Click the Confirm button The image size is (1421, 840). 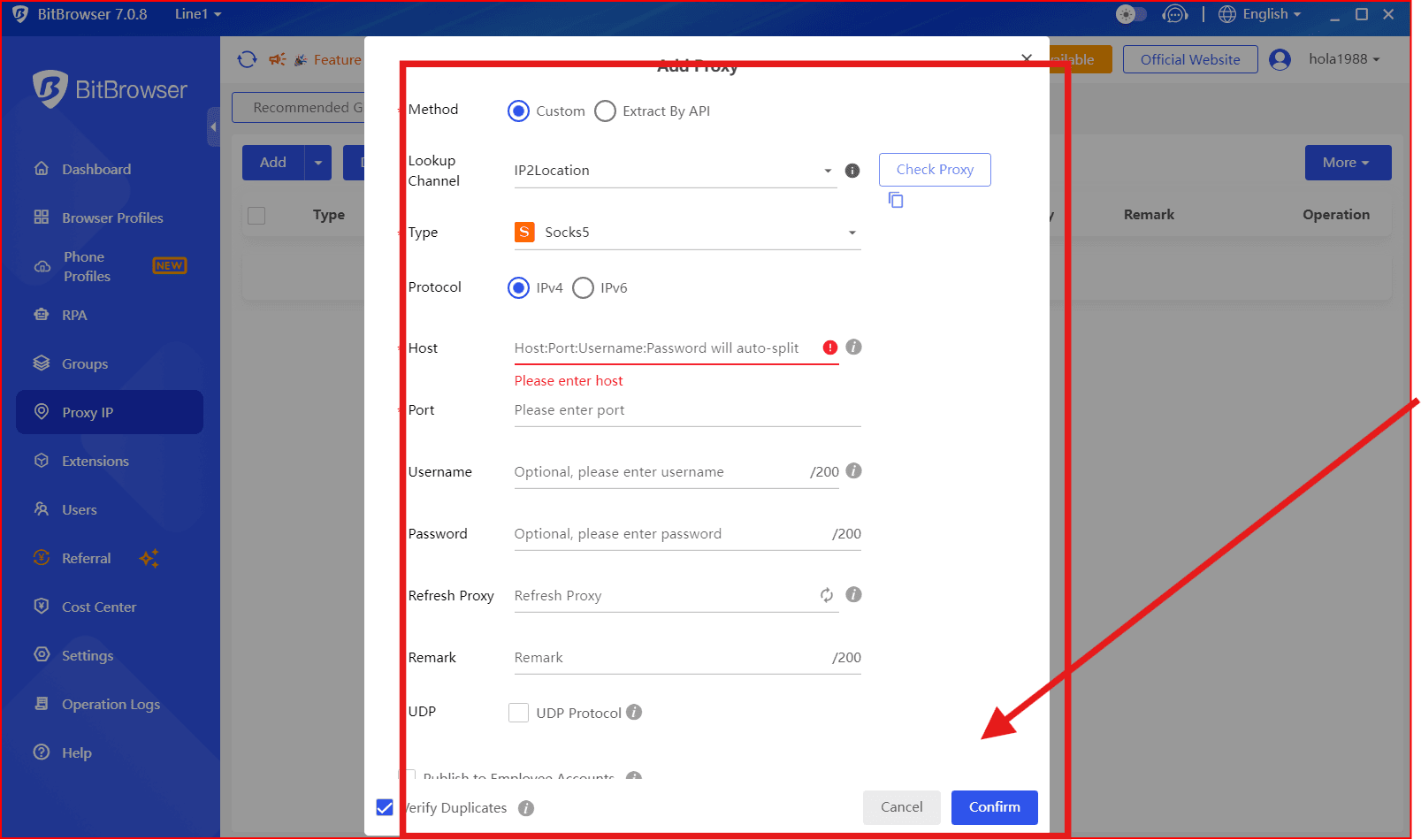994,807
